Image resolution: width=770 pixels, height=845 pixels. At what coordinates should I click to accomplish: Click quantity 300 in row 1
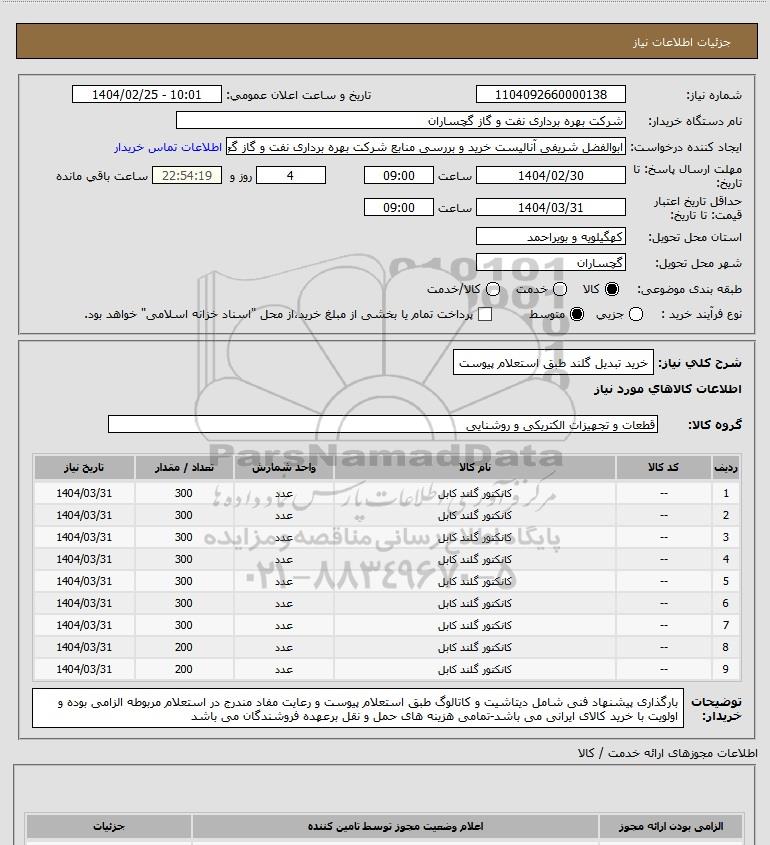point(184,494)
